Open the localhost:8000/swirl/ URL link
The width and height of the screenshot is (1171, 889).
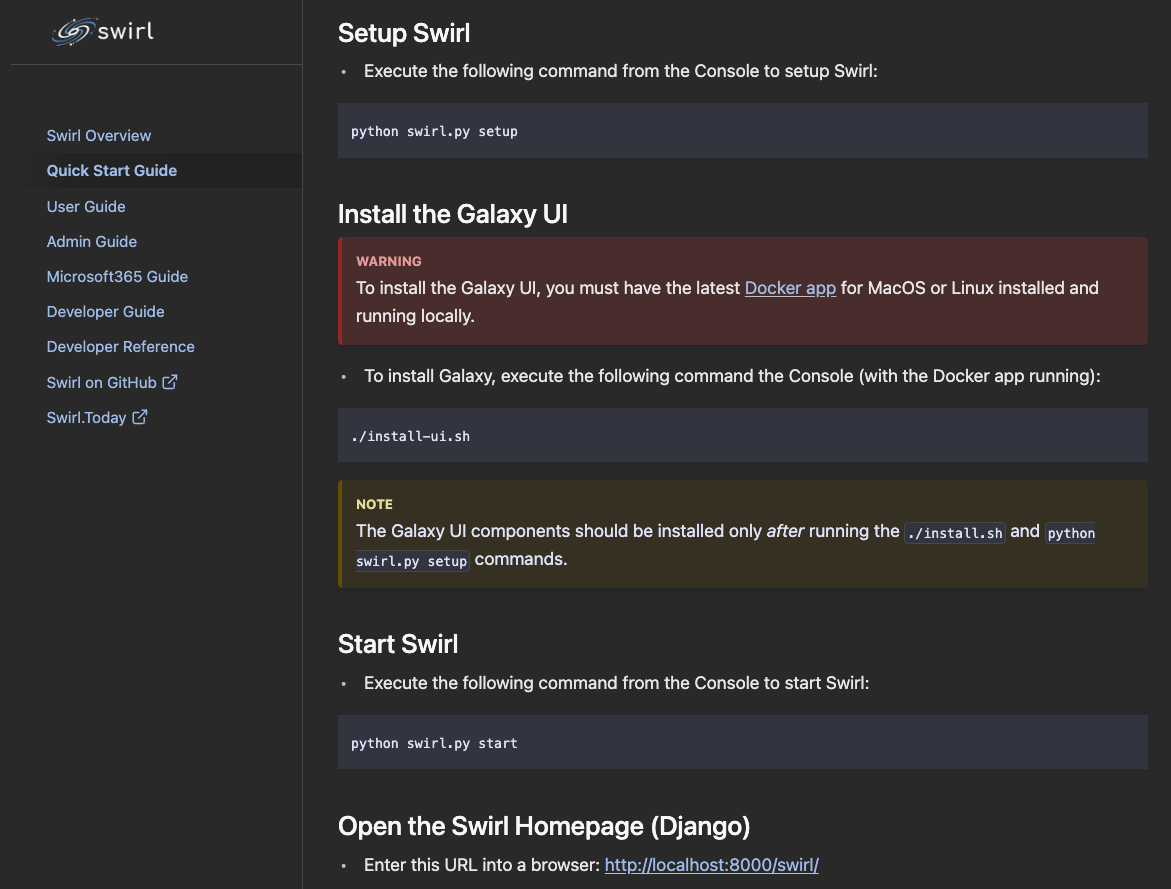click(711, 865)
